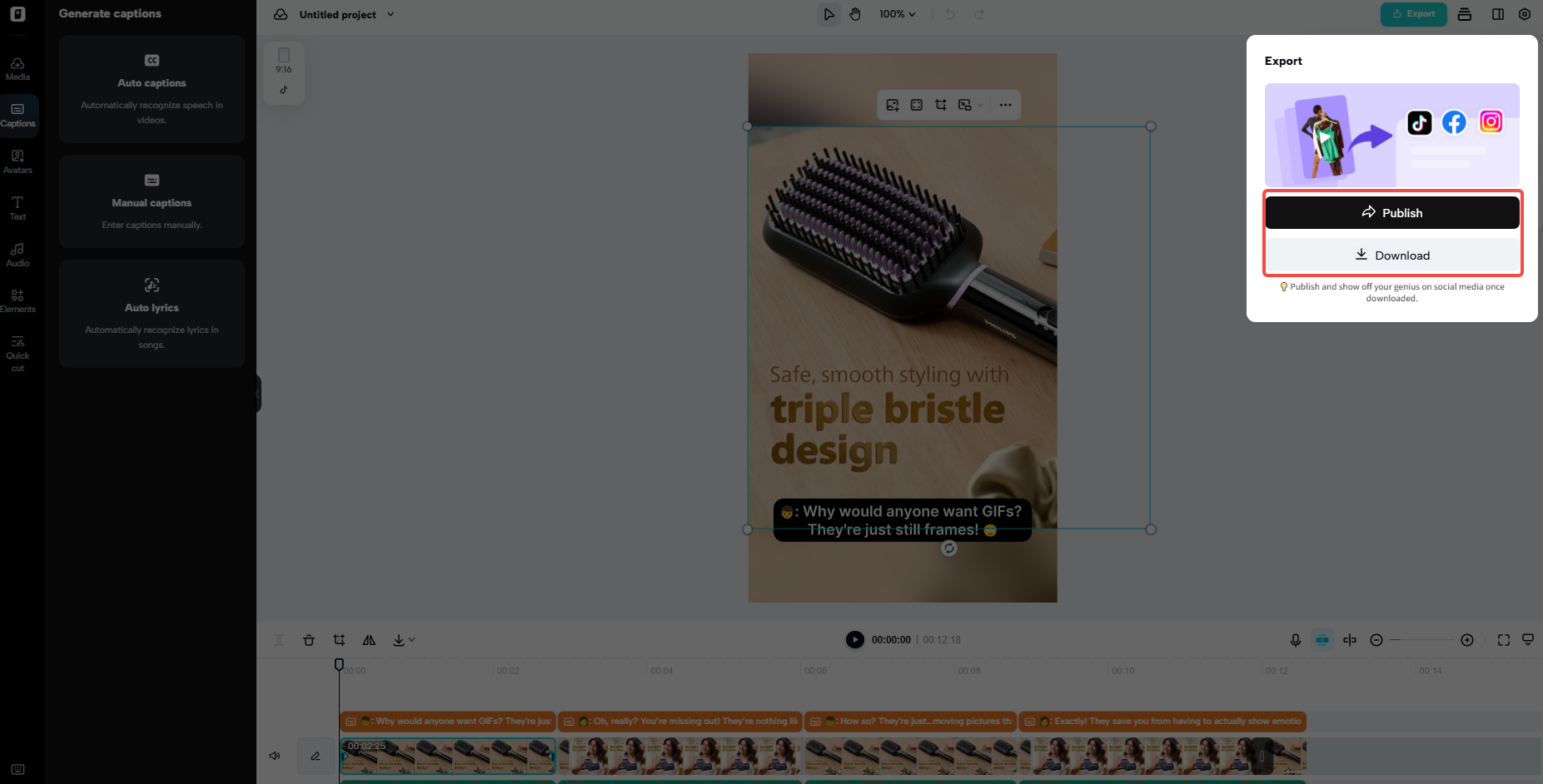The width and height of the screenshot is (1543, 784).
Task: Toggle the magic tools button on the timeline
Action: click(1323, 640)
